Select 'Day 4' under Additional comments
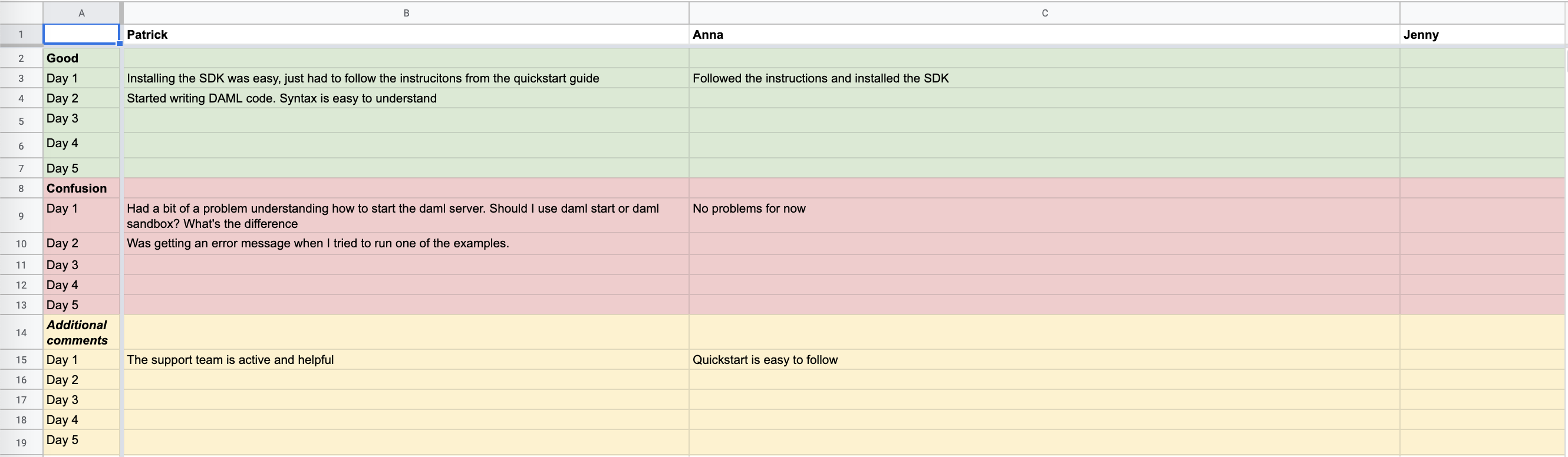The width and height of the screenshot is (1568, 457). [81, 420]
